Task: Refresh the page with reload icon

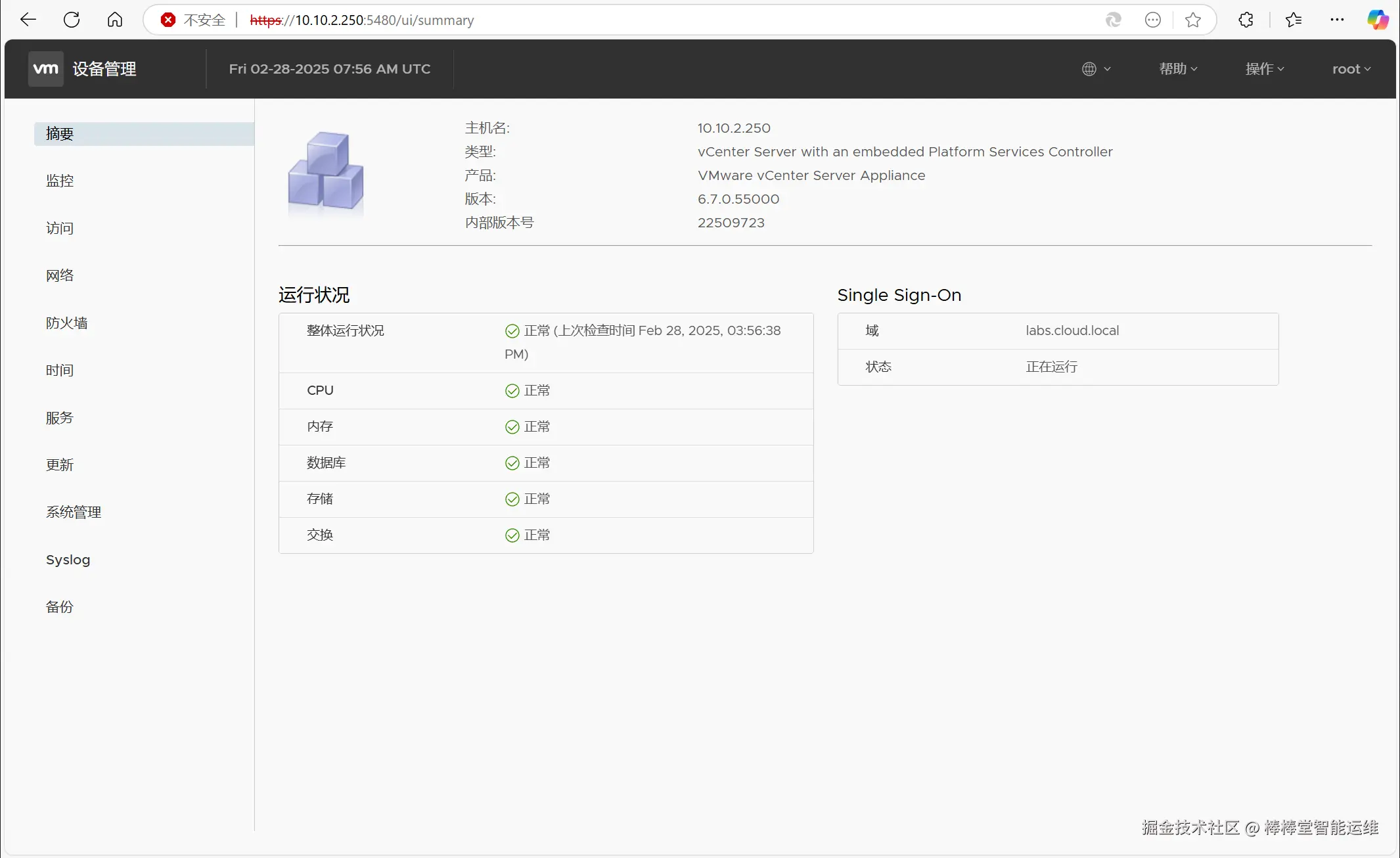Action: (72, 20)
